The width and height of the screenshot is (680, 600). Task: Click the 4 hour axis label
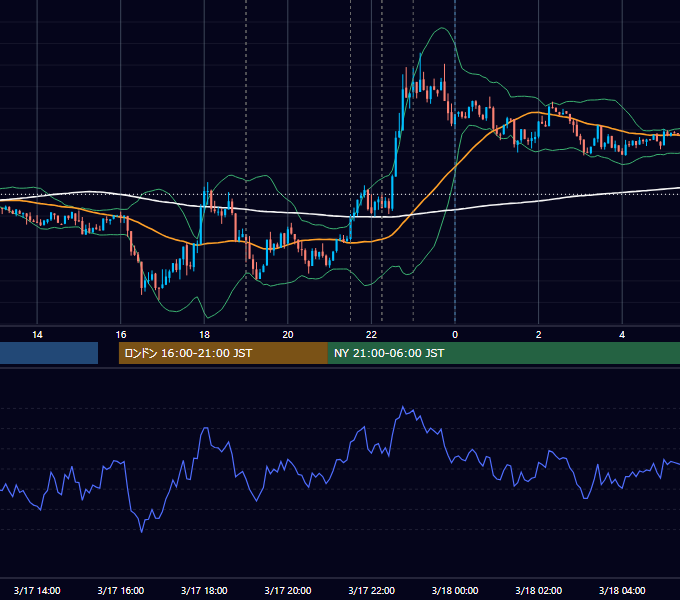pos(622,335)
